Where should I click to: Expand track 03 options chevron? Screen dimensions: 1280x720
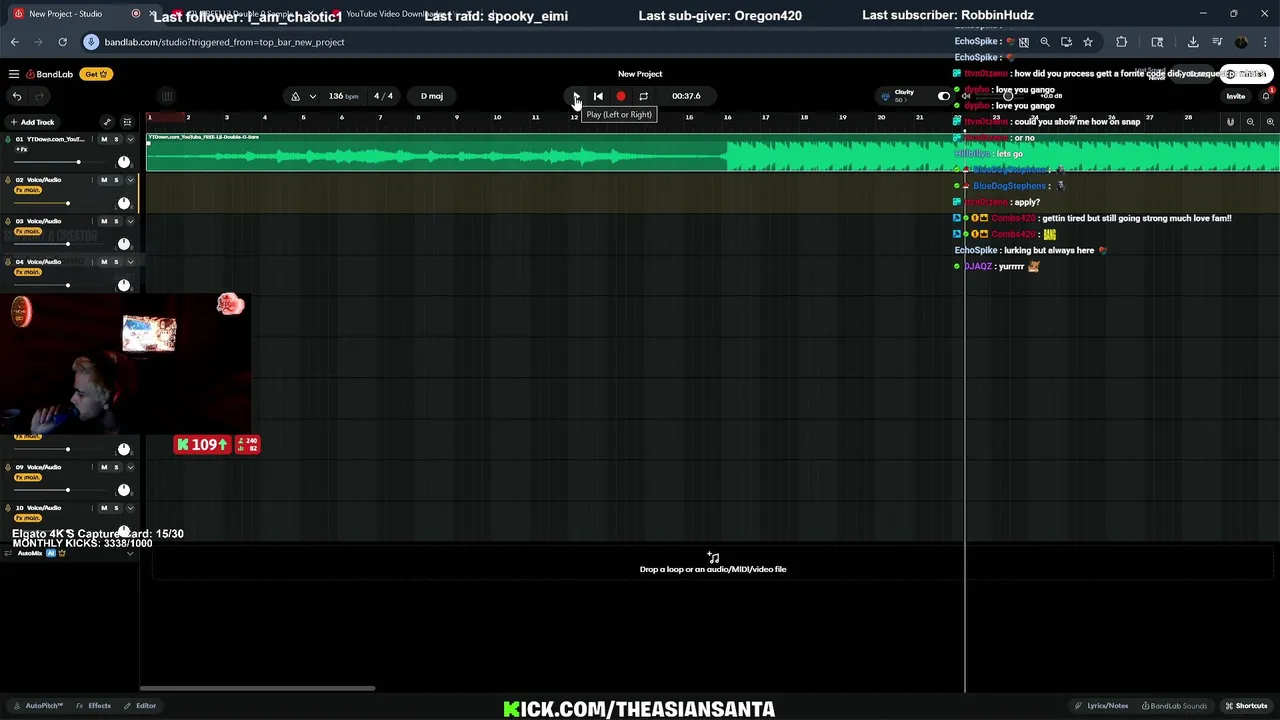(130, 221)
